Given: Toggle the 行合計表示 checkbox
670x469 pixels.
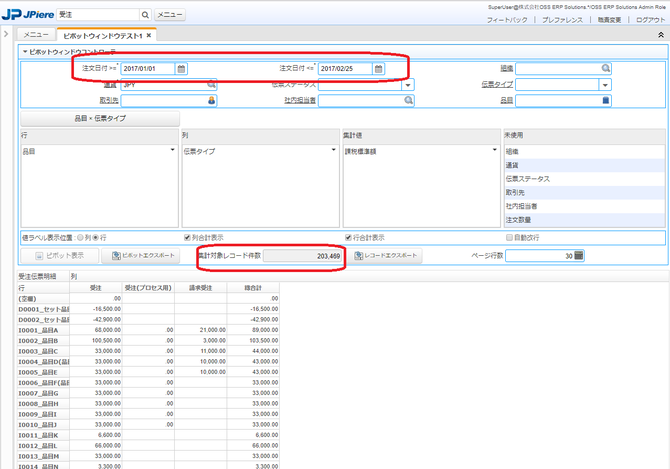Looking at the screenshot, I should pos(348,237).
